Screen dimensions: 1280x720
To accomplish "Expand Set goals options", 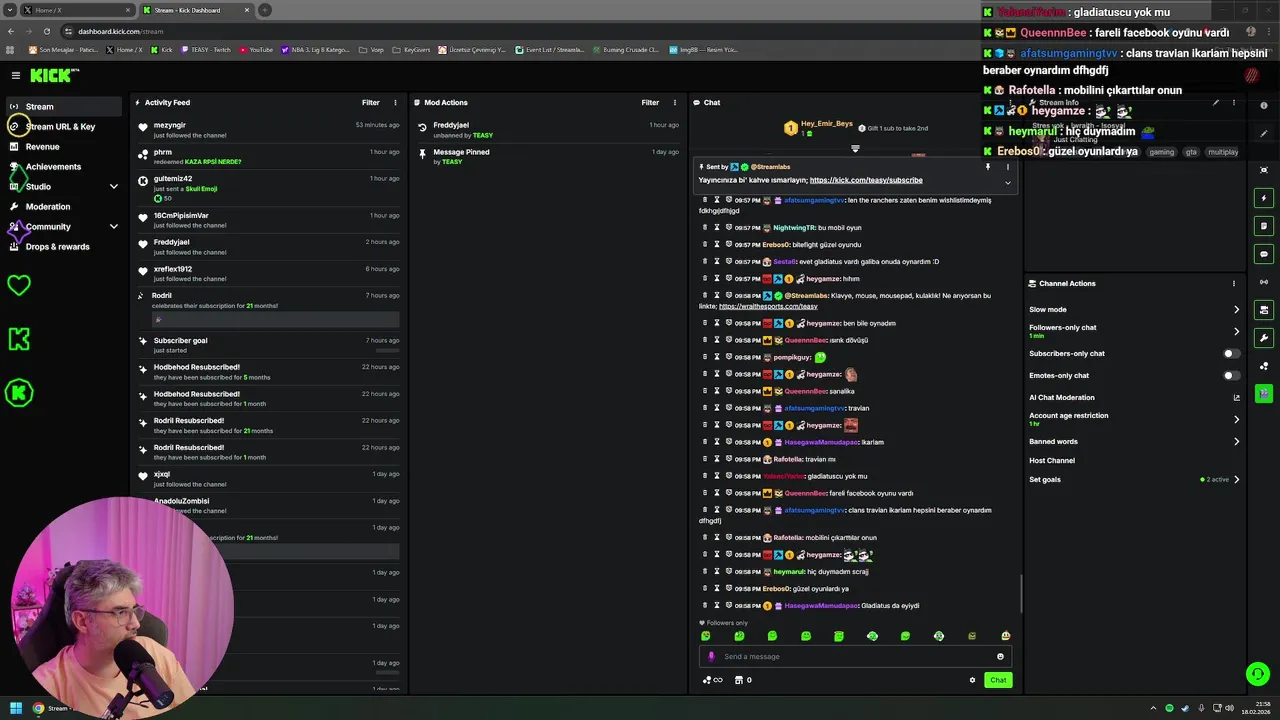I will pyautogui.click(x=1236, y=480).
